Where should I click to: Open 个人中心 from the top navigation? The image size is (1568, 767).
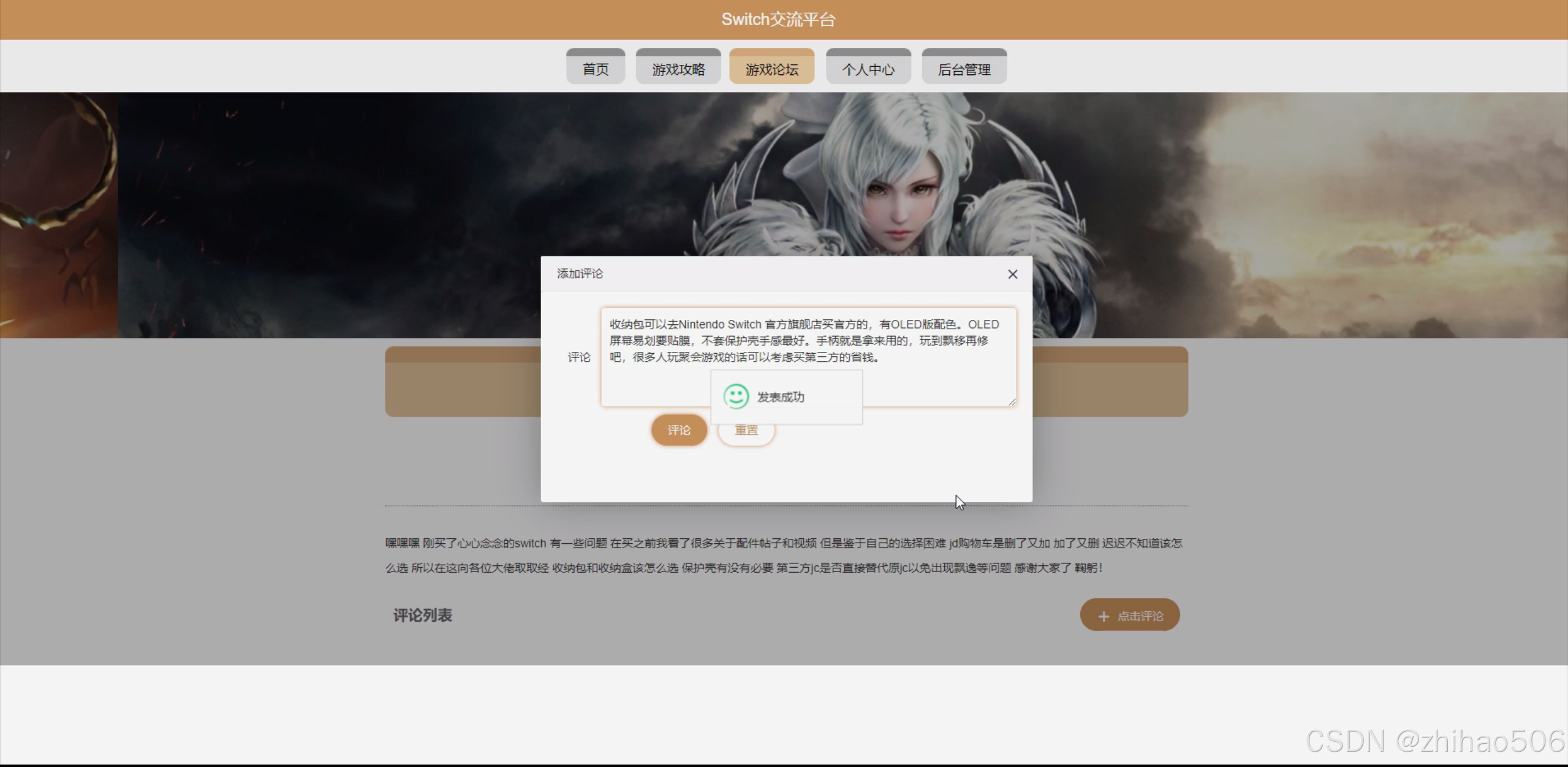click(868, 66)
